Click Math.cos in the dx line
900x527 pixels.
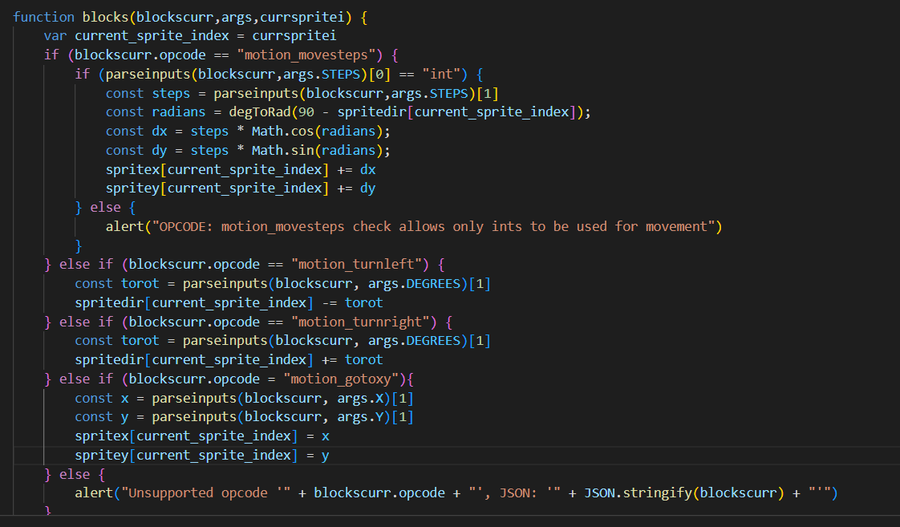[282, 131]
